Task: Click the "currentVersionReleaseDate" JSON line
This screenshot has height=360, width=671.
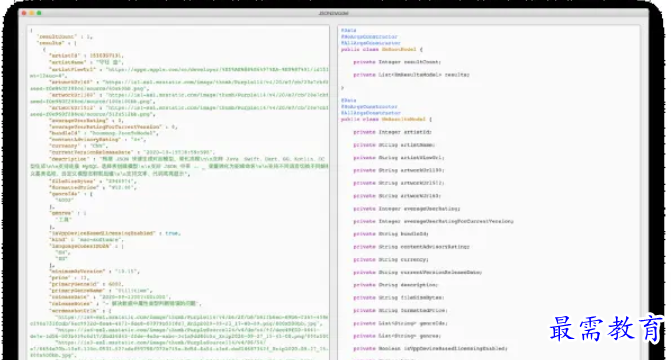Action: [132, 152]
